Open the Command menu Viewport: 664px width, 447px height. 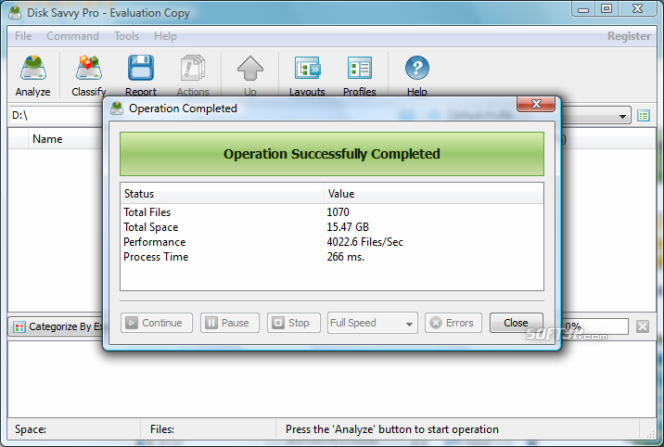pyautogui.click(x=72, y=36)
